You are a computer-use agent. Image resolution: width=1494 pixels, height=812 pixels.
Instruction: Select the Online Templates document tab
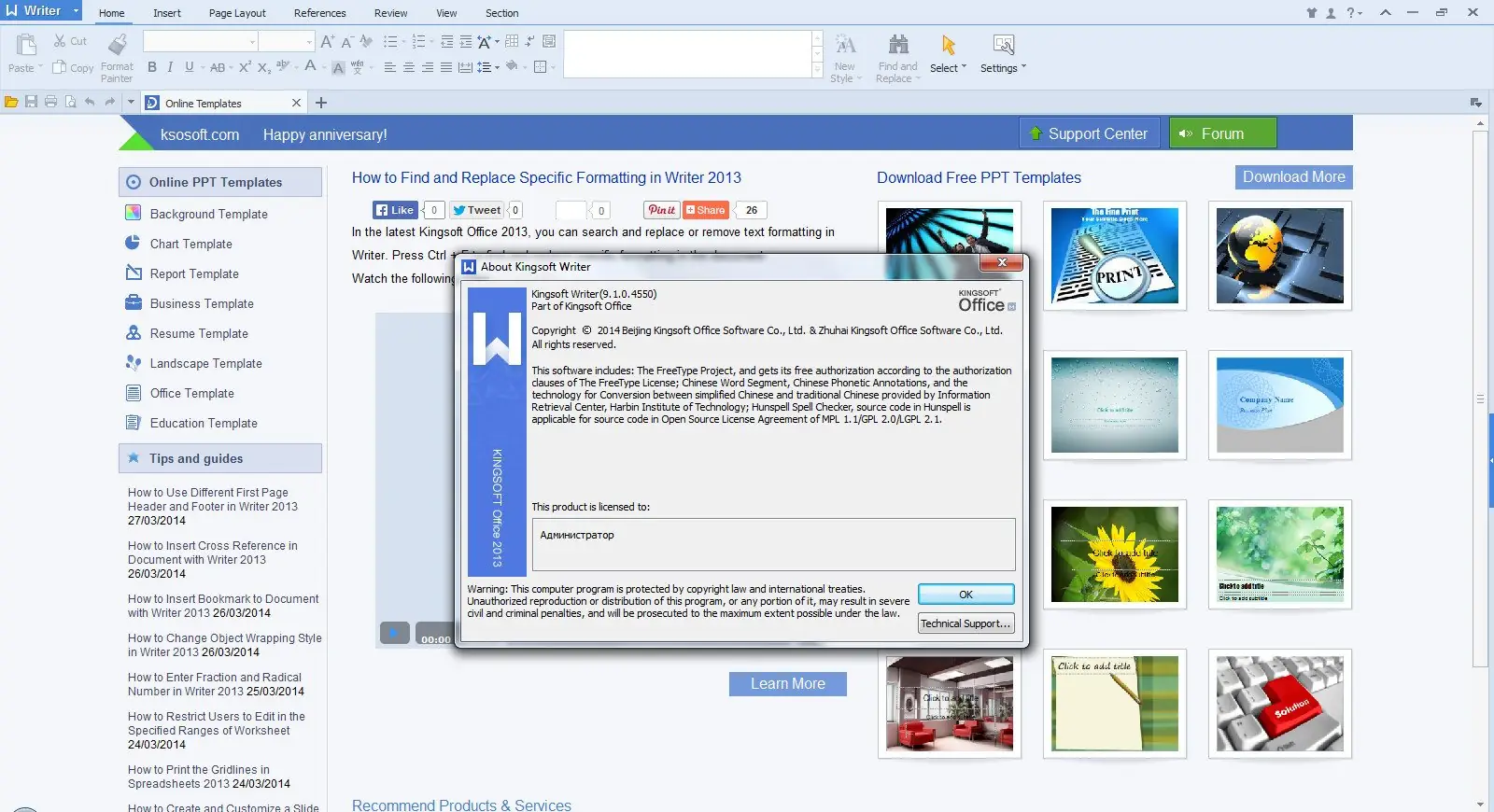[x=223, y=103]
